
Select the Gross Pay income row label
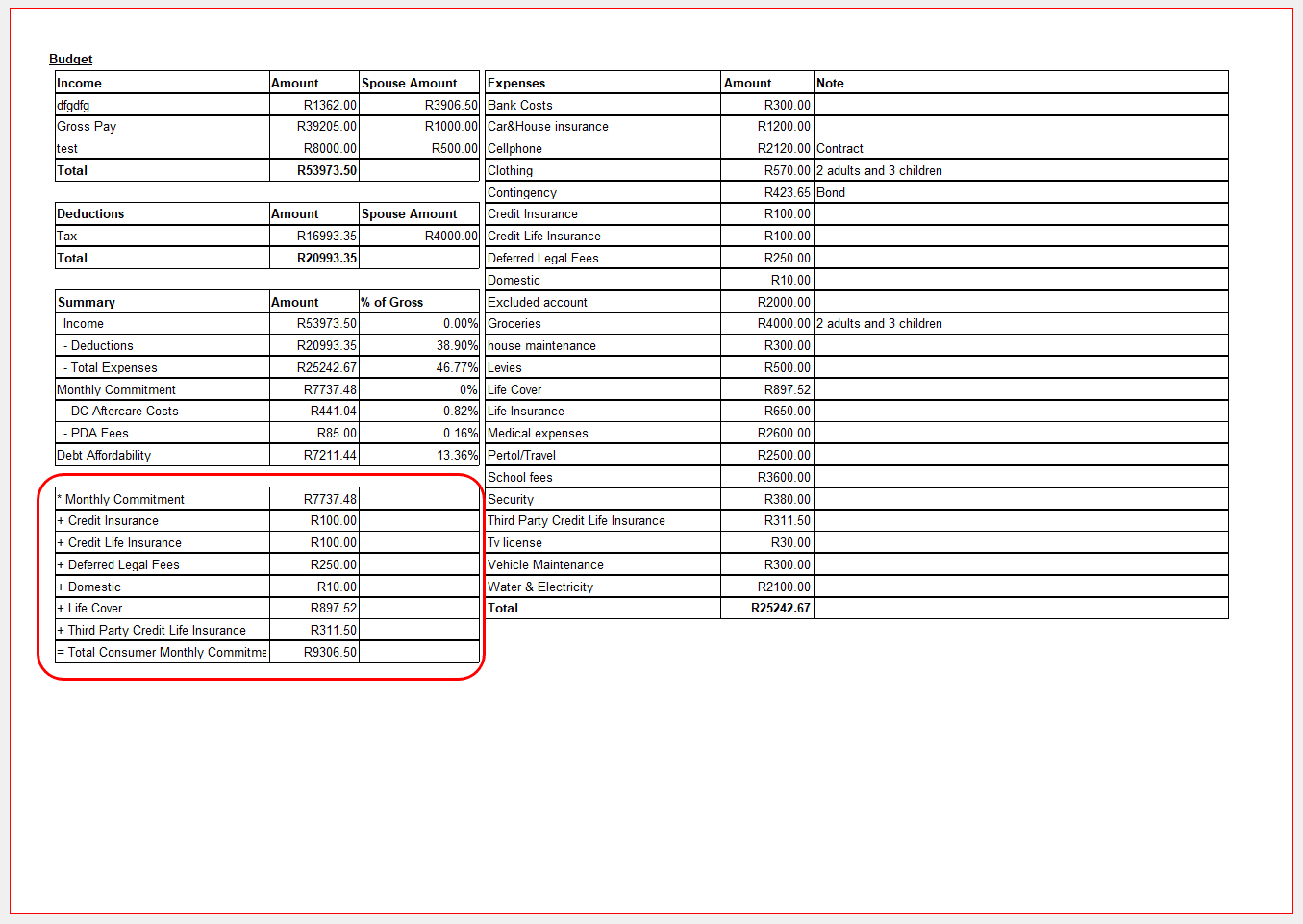click(87, 127)
